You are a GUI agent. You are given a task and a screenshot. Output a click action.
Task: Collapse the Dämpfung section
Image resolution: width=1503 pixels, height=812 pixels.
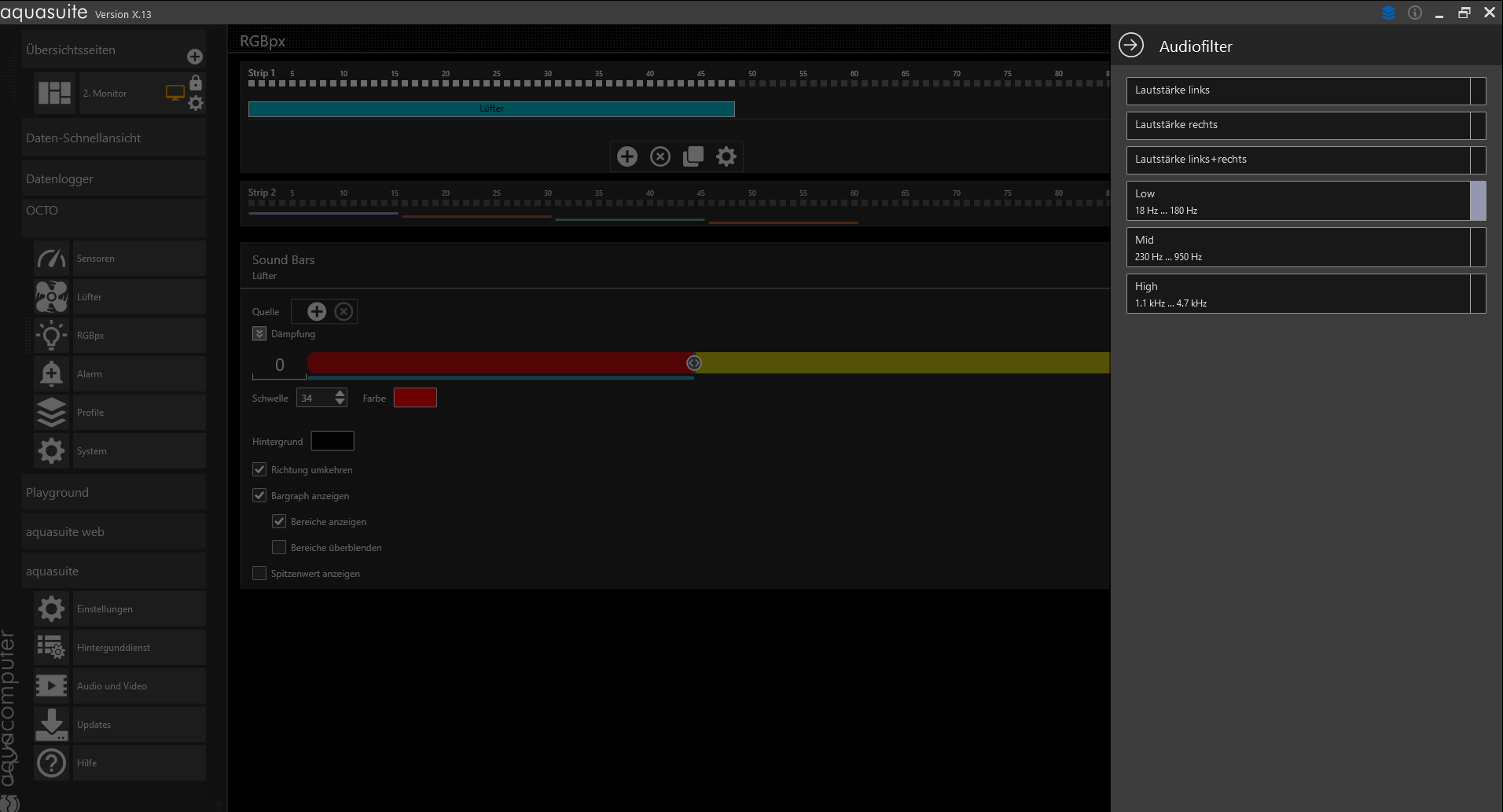tap(259, 334)
